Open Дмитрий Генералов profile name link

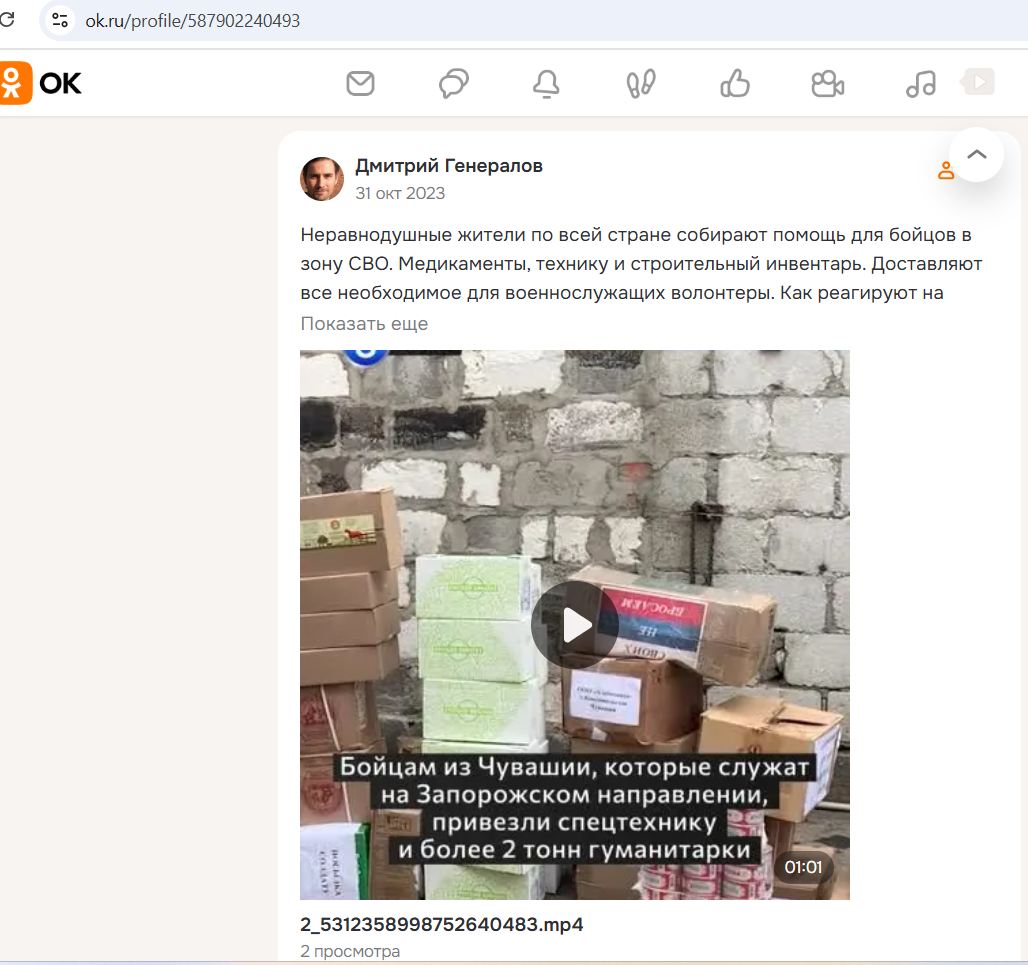[x=449, y=166]
